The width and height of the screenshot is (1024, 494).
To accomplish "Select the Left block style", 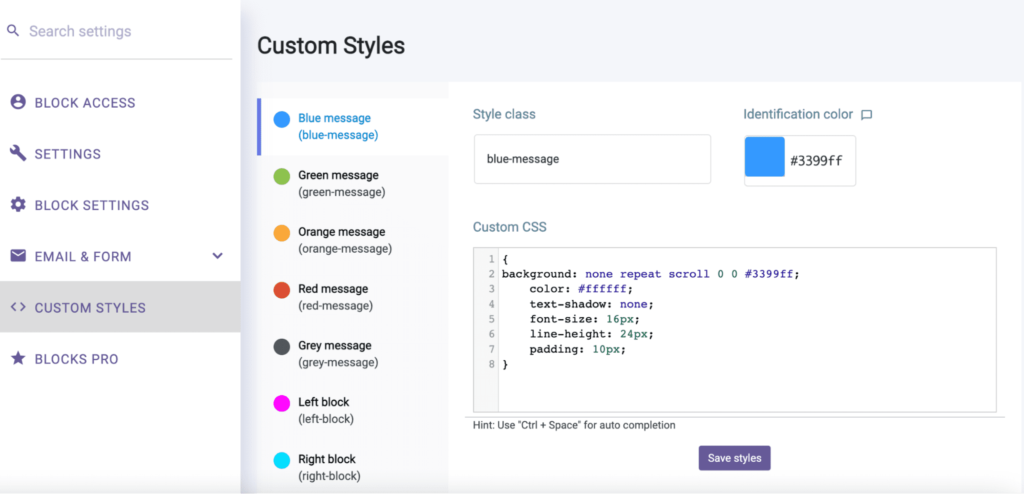I will 353,411.
